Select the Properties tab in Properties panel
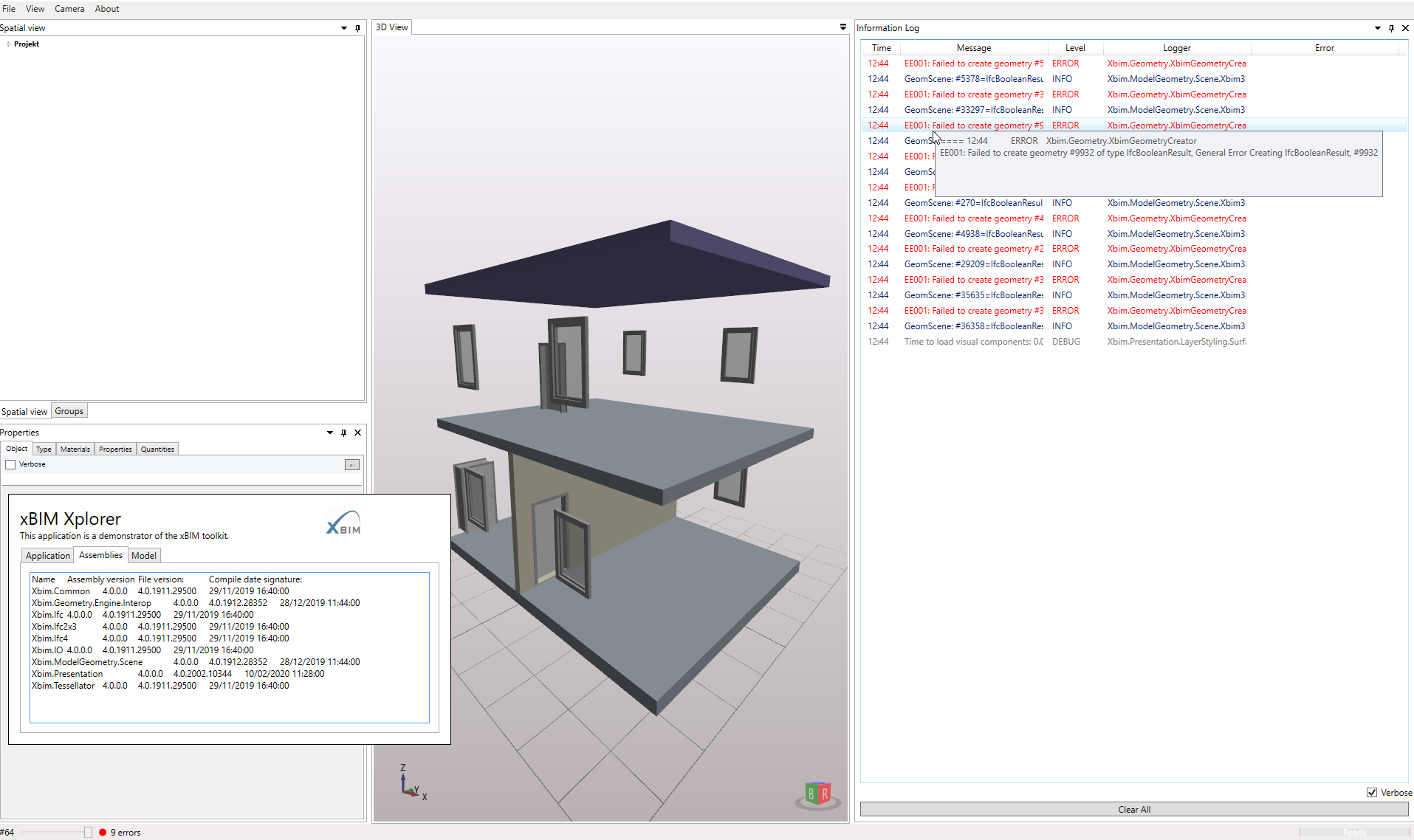This screenshot has height=840, width=1414. coord(115,449)
